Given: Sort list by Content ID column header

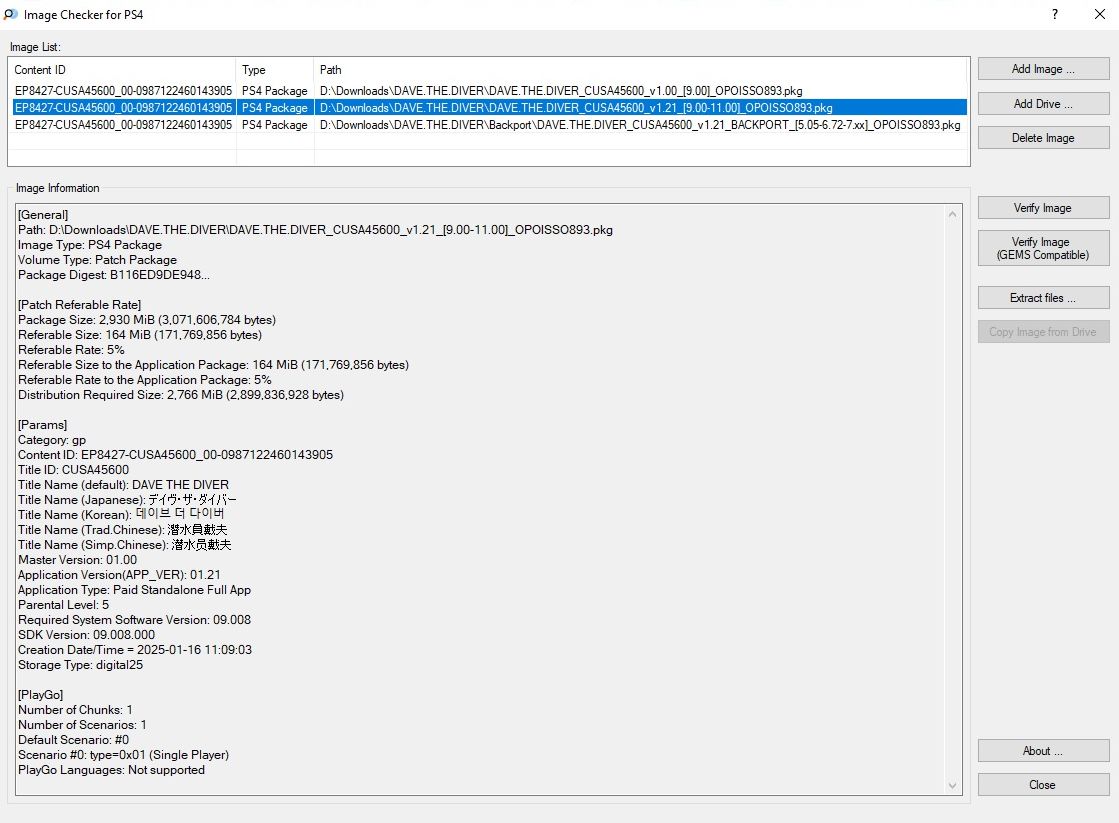Looking at the screenshot, I should (x=122, y=70).
